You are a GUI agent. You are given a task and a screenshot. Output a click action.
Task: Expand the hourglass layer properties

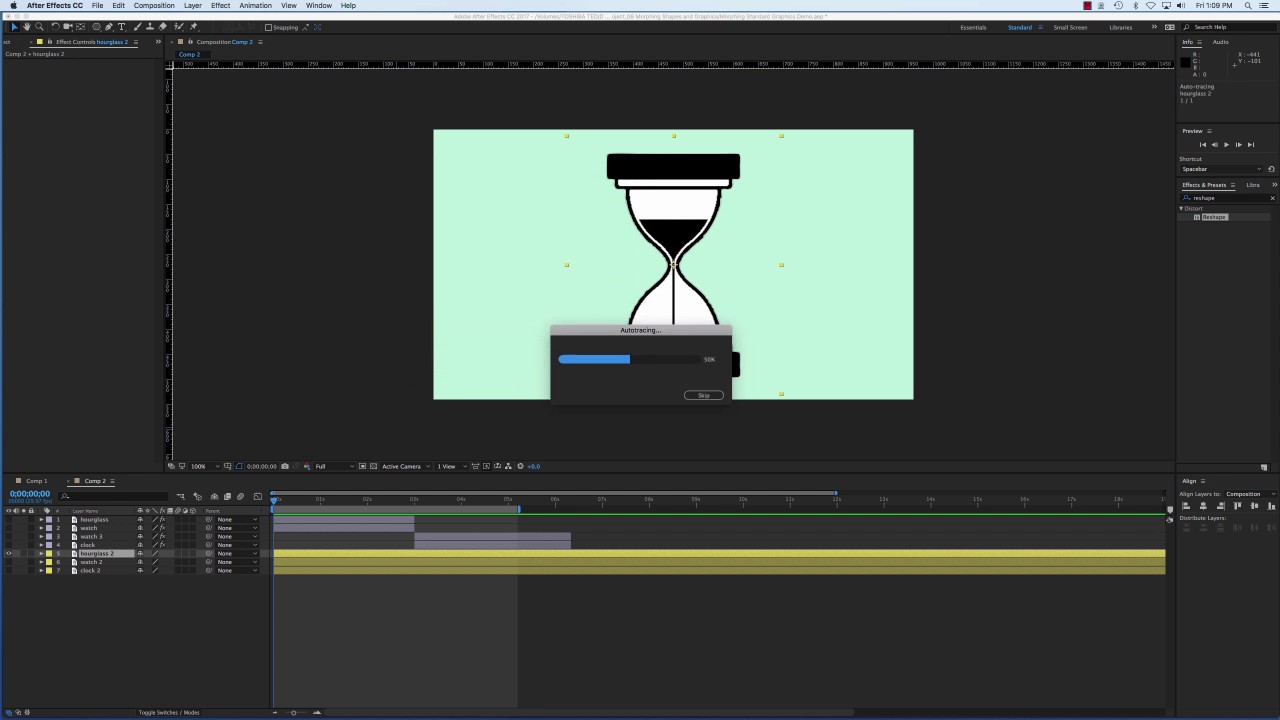pos(41,519)
